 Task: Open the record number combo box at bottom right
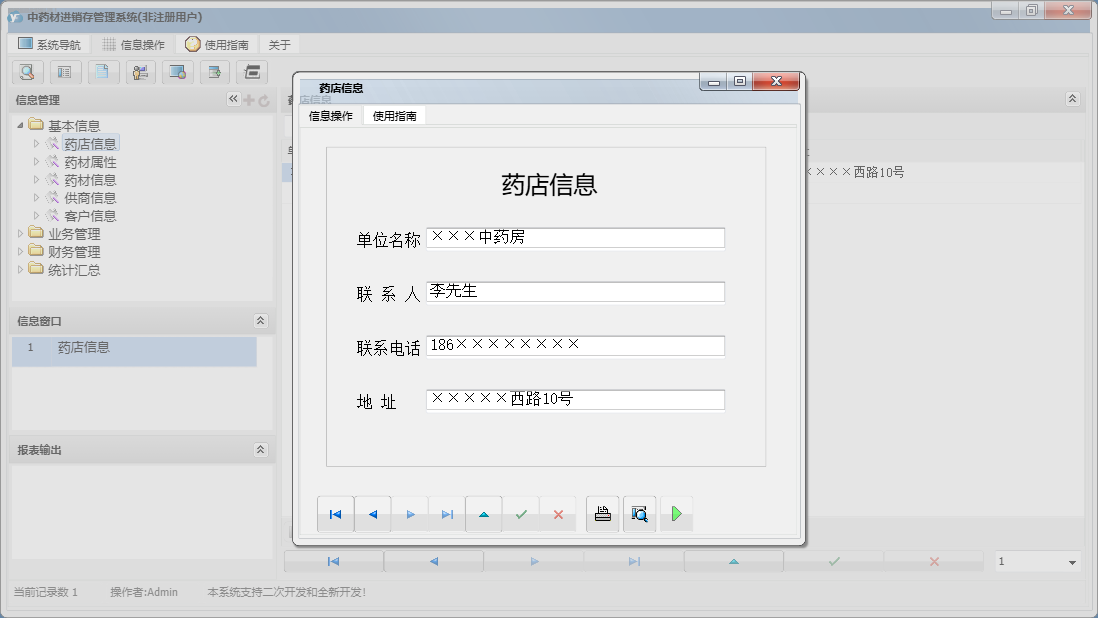tap(1037, 561)
